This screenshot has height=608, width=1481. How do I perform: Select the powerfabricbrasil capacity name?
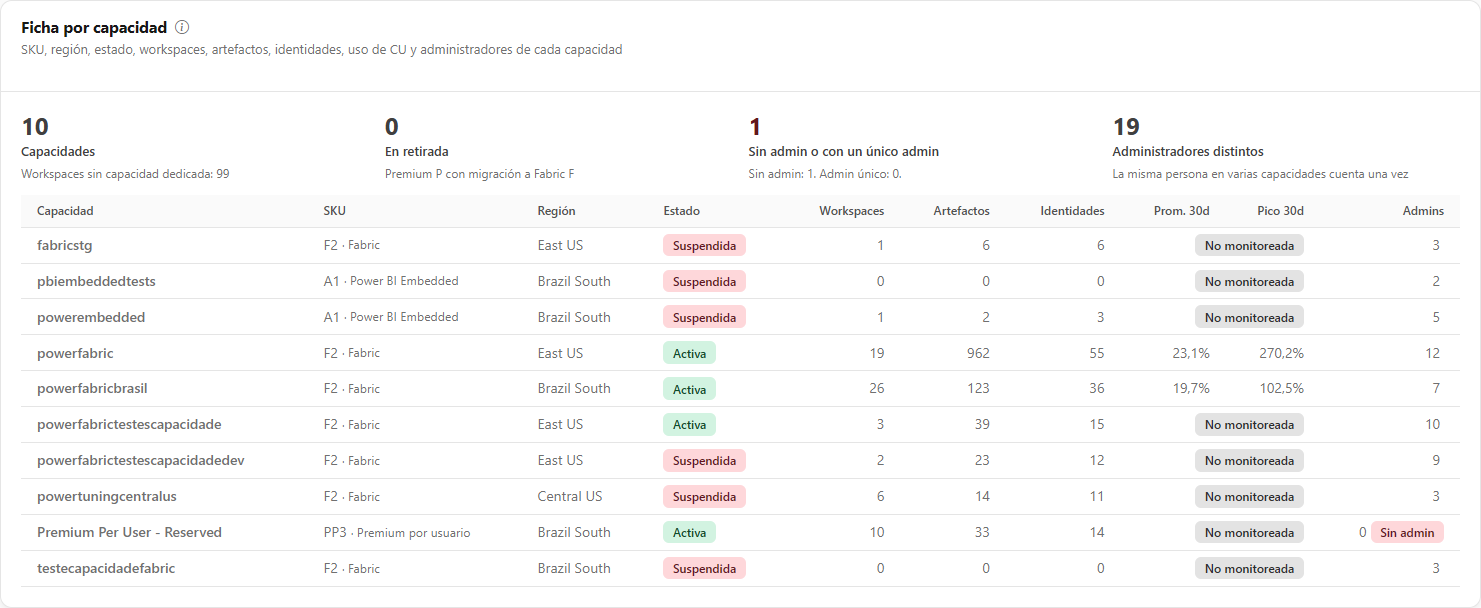(92, 388)
